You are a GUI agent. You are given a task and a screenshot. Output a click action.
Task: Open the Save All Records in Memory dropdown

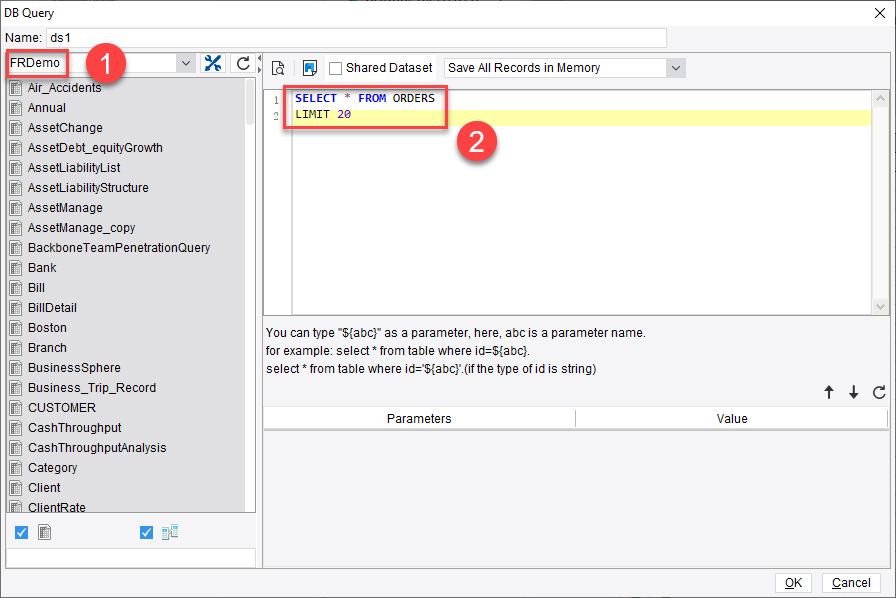tap(677, 67)
